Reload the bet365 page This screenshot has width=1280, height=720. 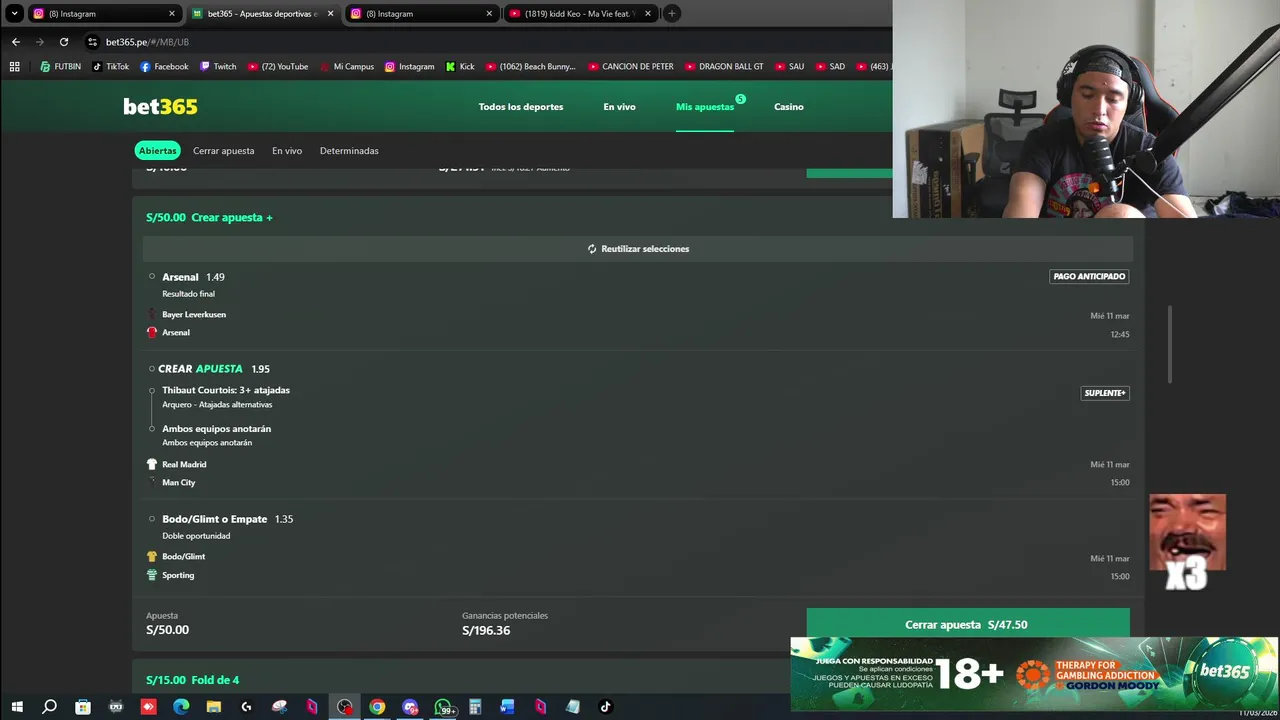click(x=64, y=42)
